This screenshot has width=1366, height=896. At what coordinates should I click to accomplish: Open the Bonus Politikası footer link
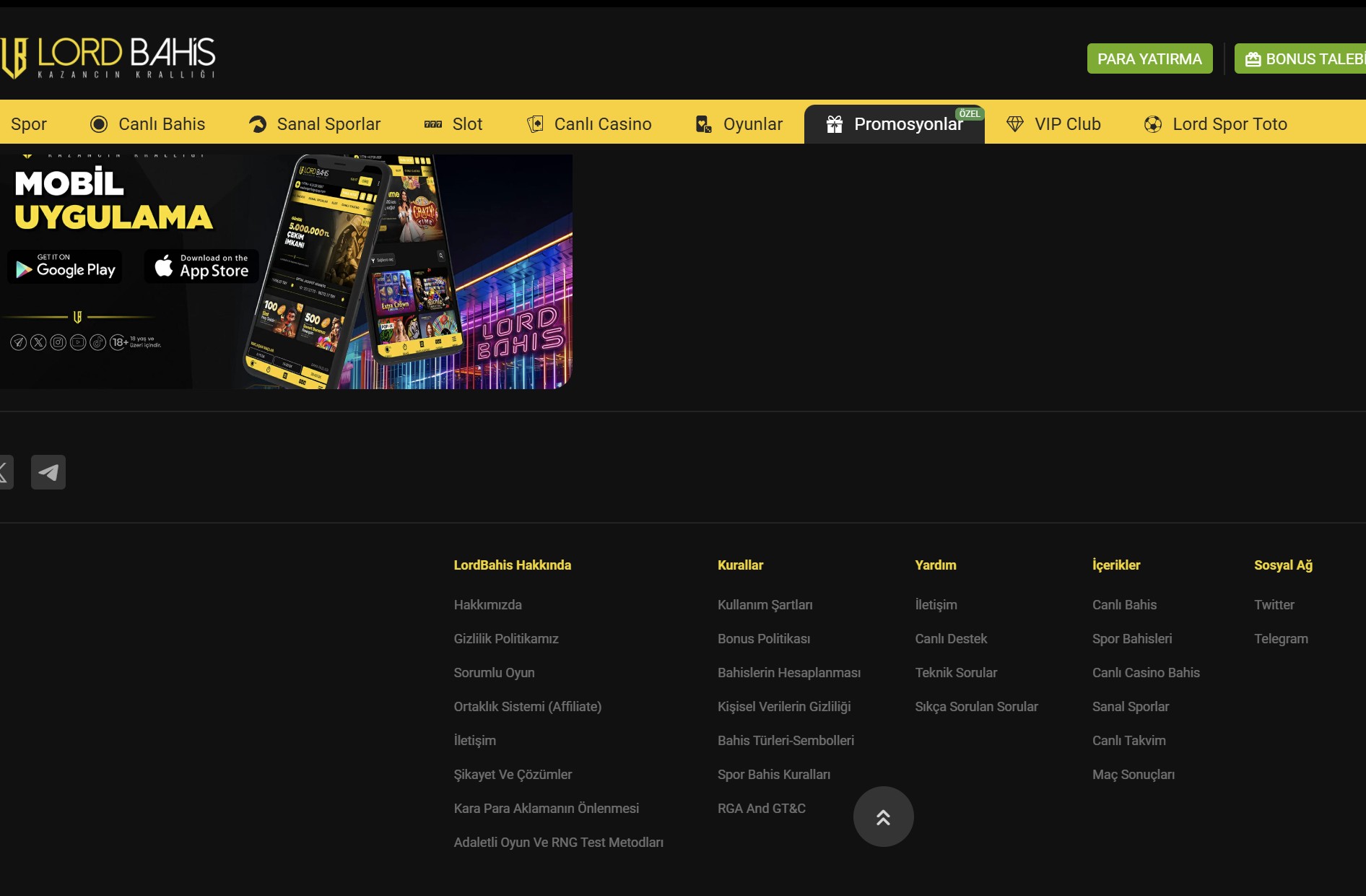click(763, 639)
